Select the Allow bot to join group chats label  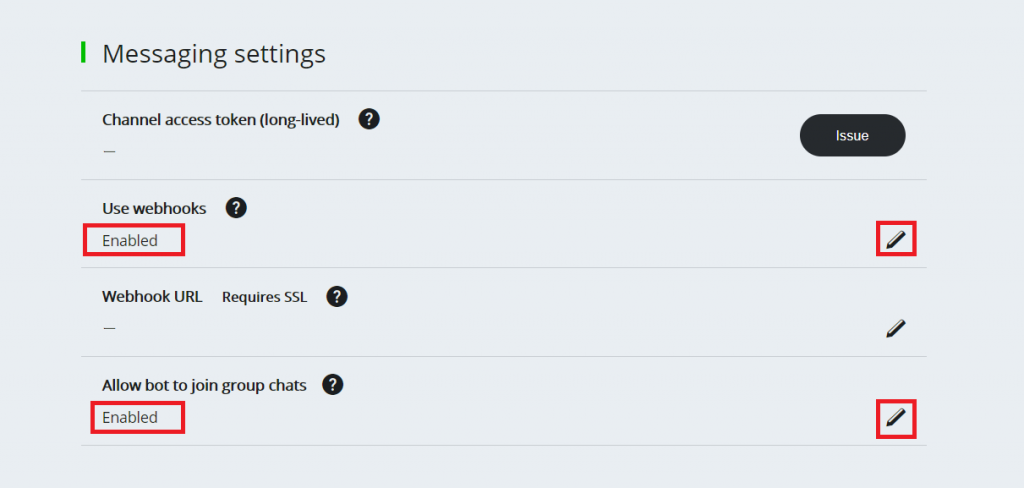(204, 384)
